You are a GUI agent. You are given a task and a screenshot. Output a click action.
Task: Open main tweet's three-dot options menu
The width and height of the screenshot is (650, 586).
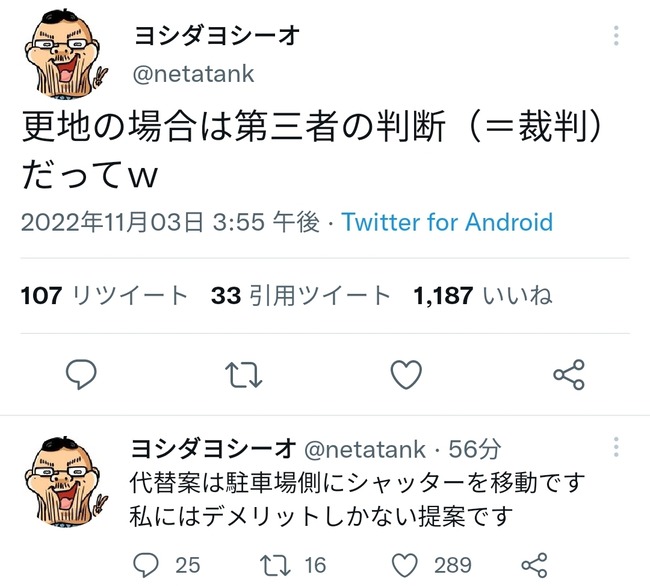617,37
